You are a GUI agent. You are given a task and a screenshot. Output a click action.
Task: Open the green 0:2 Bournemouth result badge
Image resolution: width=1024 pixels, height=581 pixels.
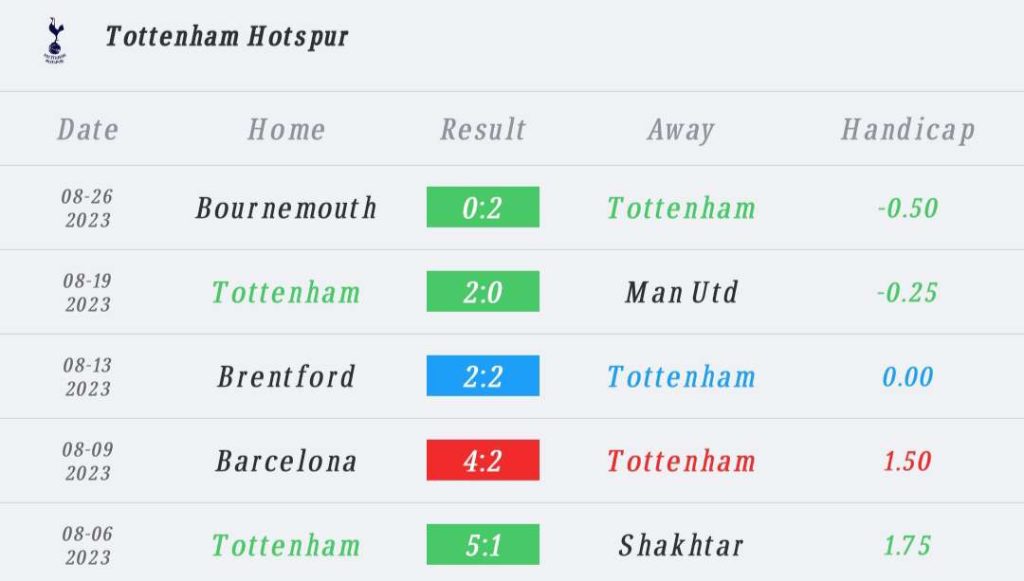click(x=483, y=207)
